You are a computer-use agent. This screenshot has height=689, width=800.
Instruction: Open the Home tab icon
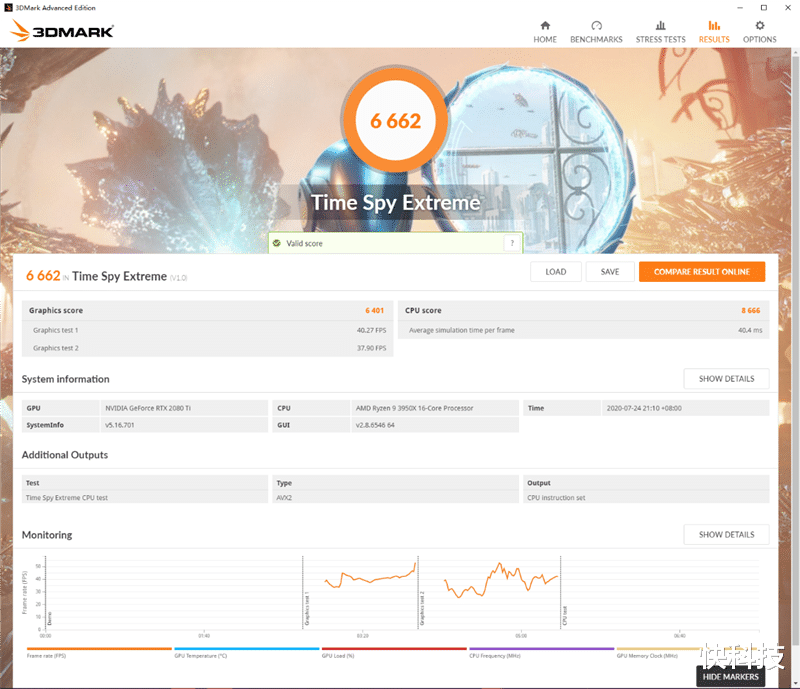pos(545,26)
